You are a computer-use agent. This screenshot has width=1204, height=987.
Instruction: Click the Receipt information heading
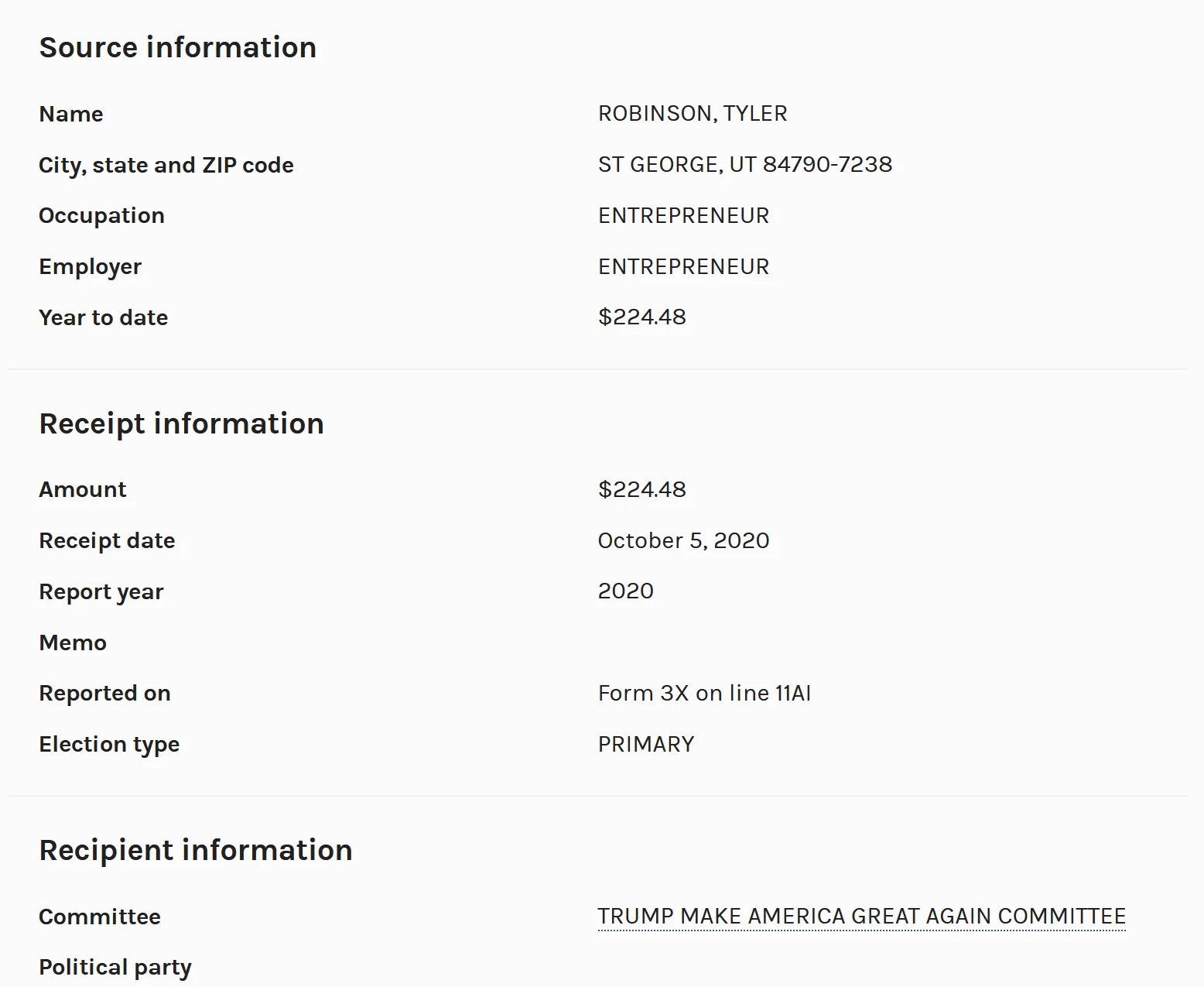coord(181,423)
